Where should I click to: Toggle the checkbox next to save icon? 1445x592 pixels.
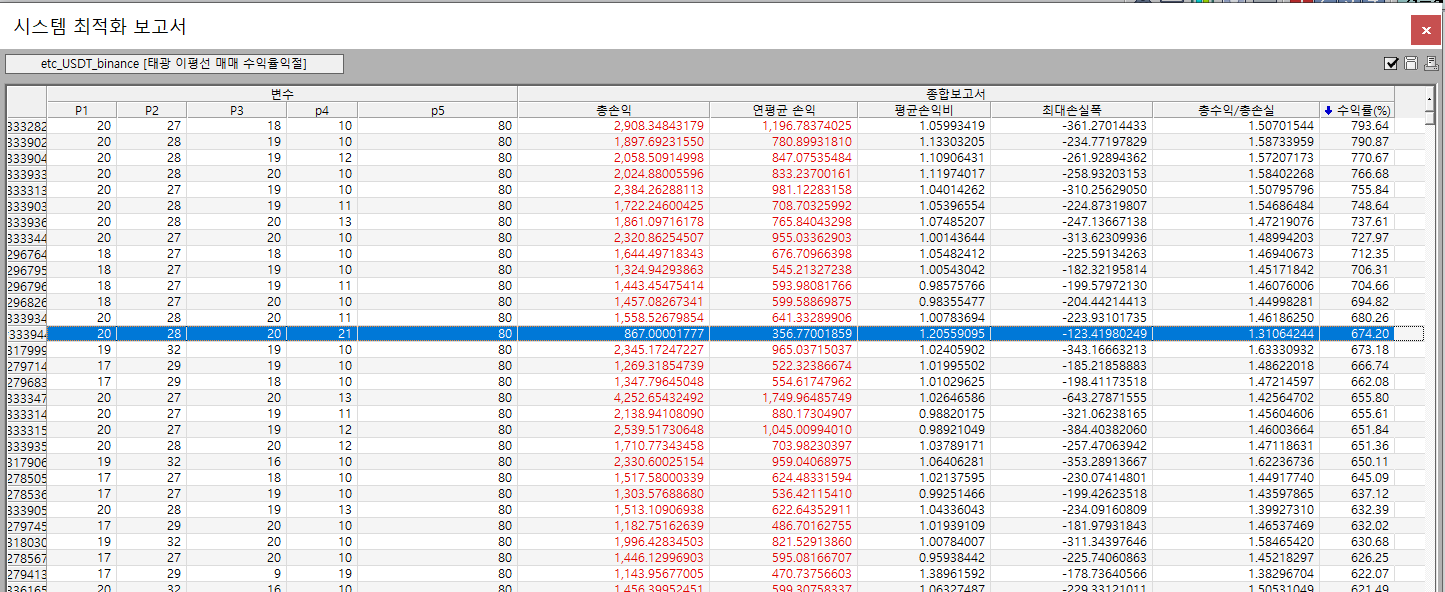[x=1391, y=64]
